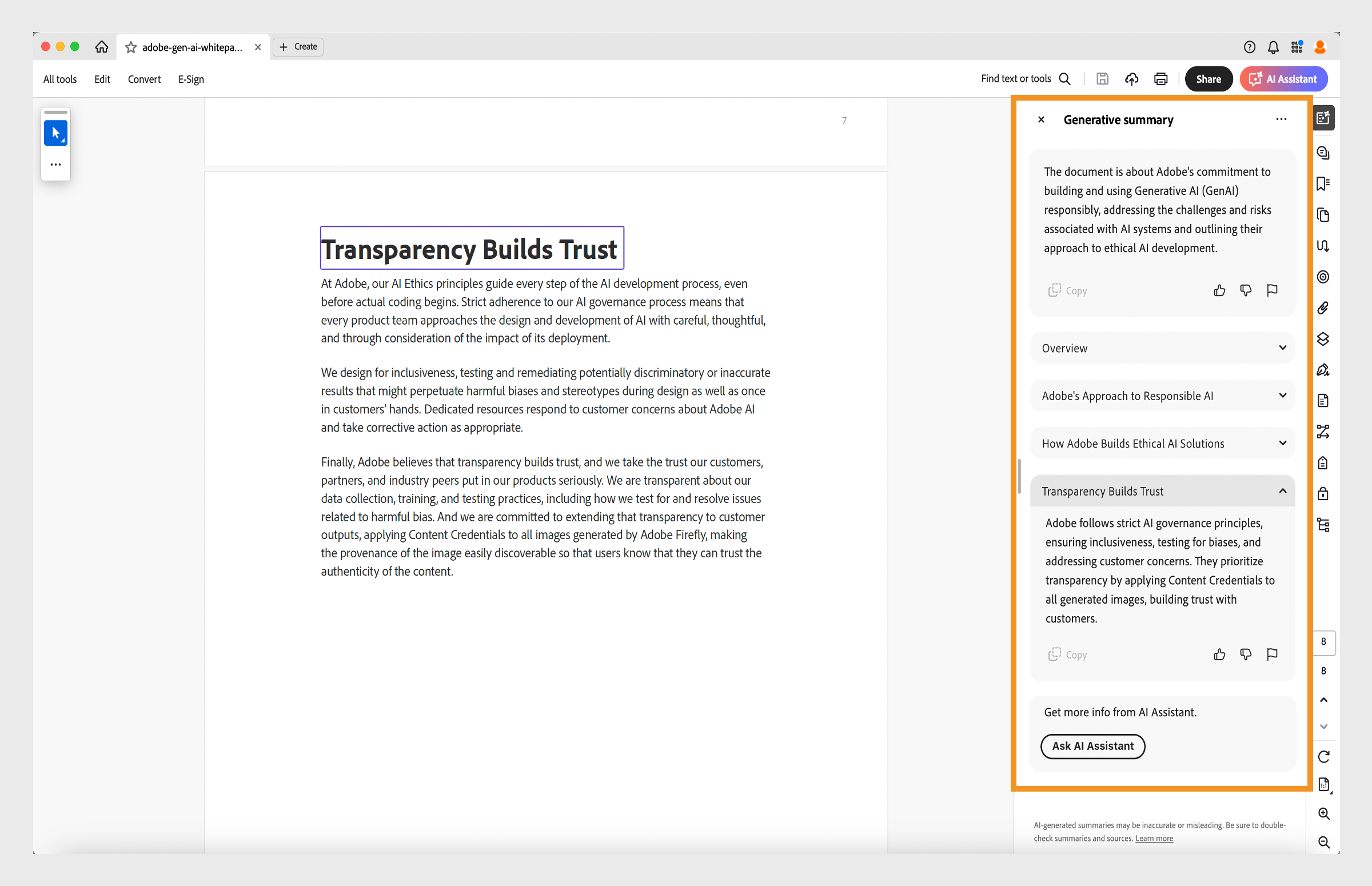Flag the Transparency Builds Trust summary
The height and width of the screenshot is (886, 1372).
(x=1272, y=654)
